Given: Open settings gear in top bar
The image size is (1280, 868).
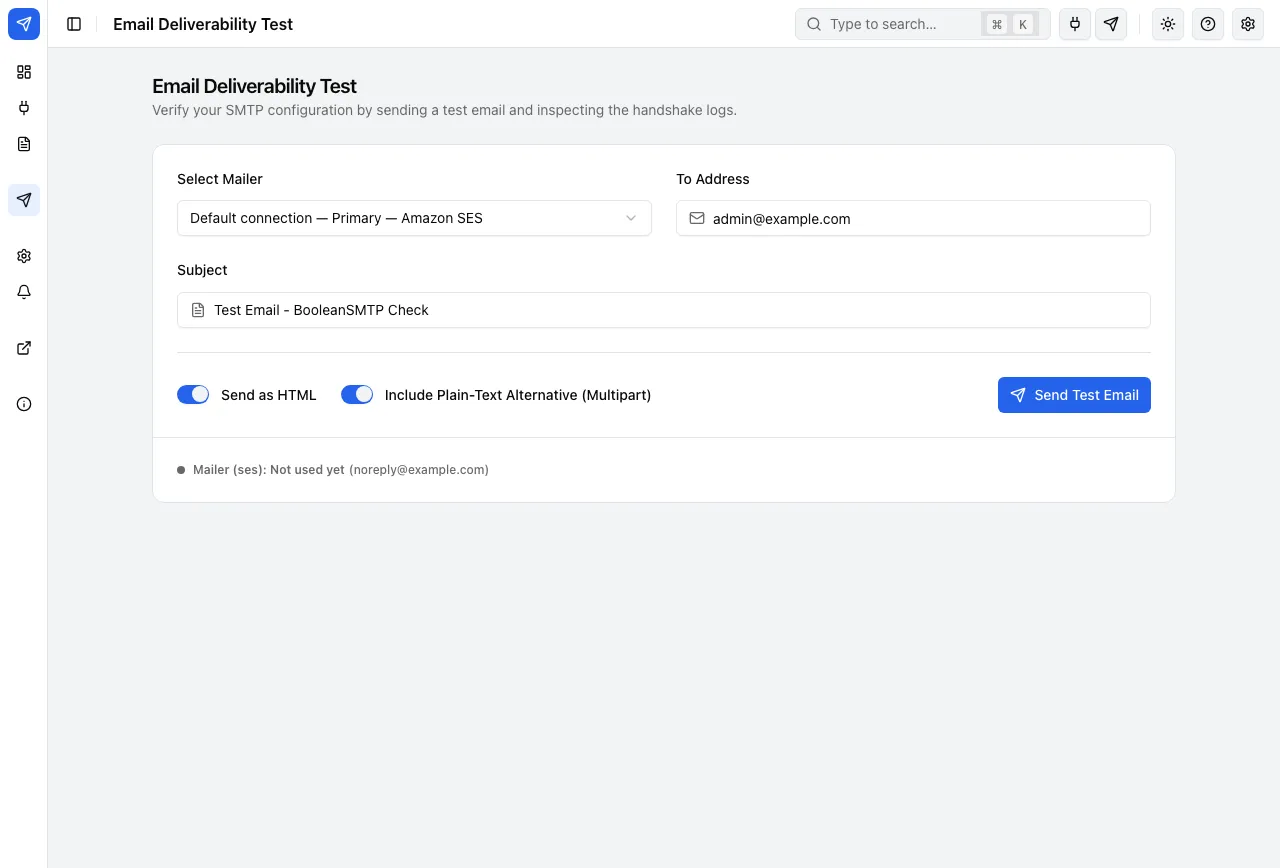Looking at the screenshot, I should pos(1248,24).
